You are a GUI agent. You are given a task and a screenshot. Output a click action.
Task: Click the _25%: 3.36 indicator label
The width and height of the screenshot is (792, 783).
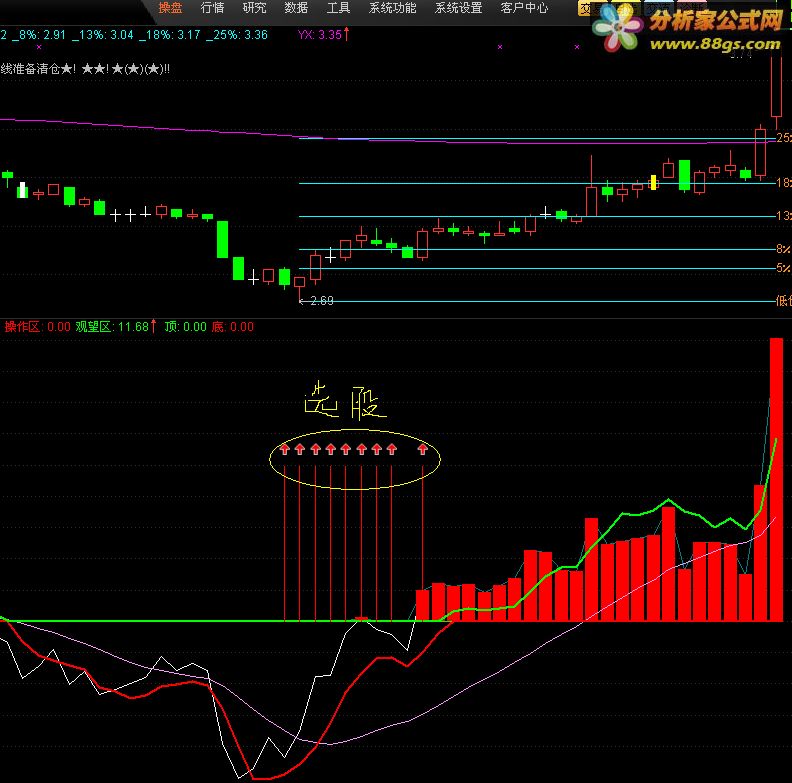(237, 35)
